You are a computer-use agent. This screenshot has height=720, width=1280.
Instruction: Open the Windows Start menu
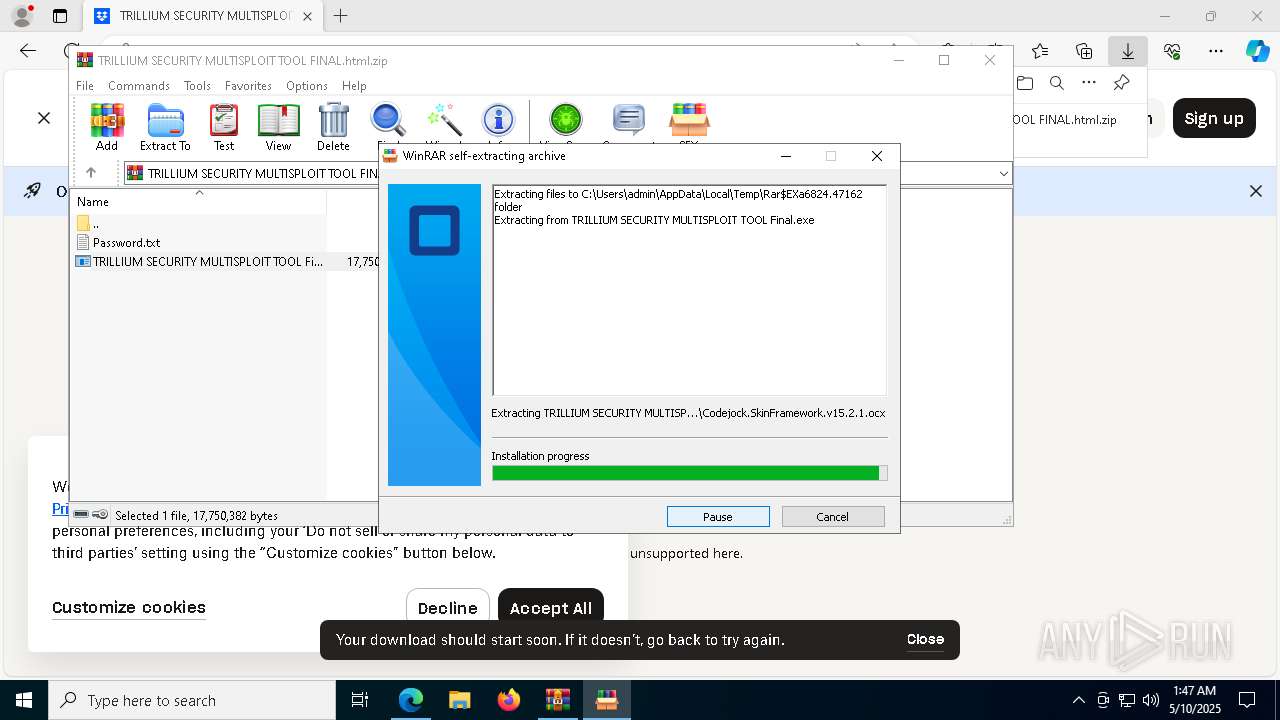[x=24, y=700]
